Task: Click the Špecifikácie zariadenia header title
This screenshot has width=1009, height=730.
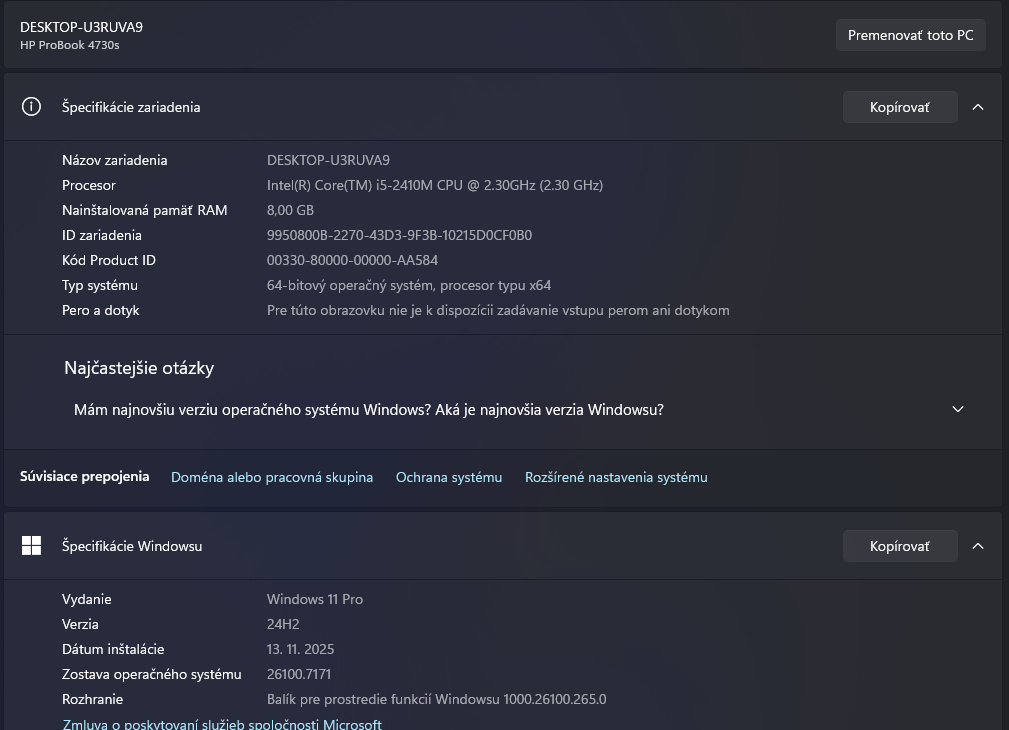Action: 131,107
